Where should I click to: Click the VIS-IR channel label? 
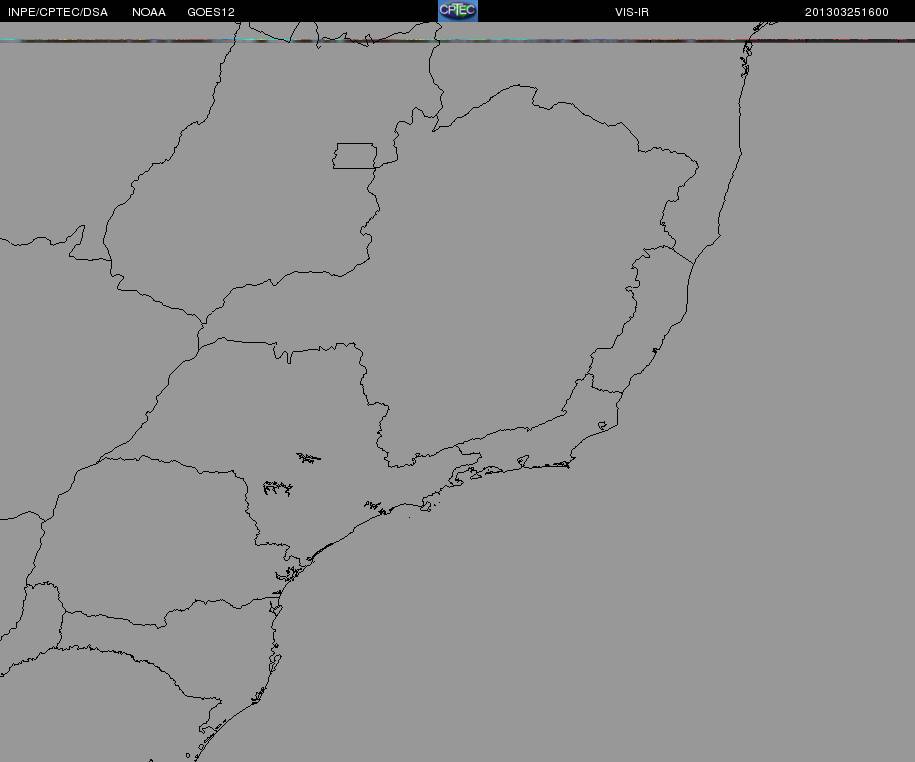632,12
